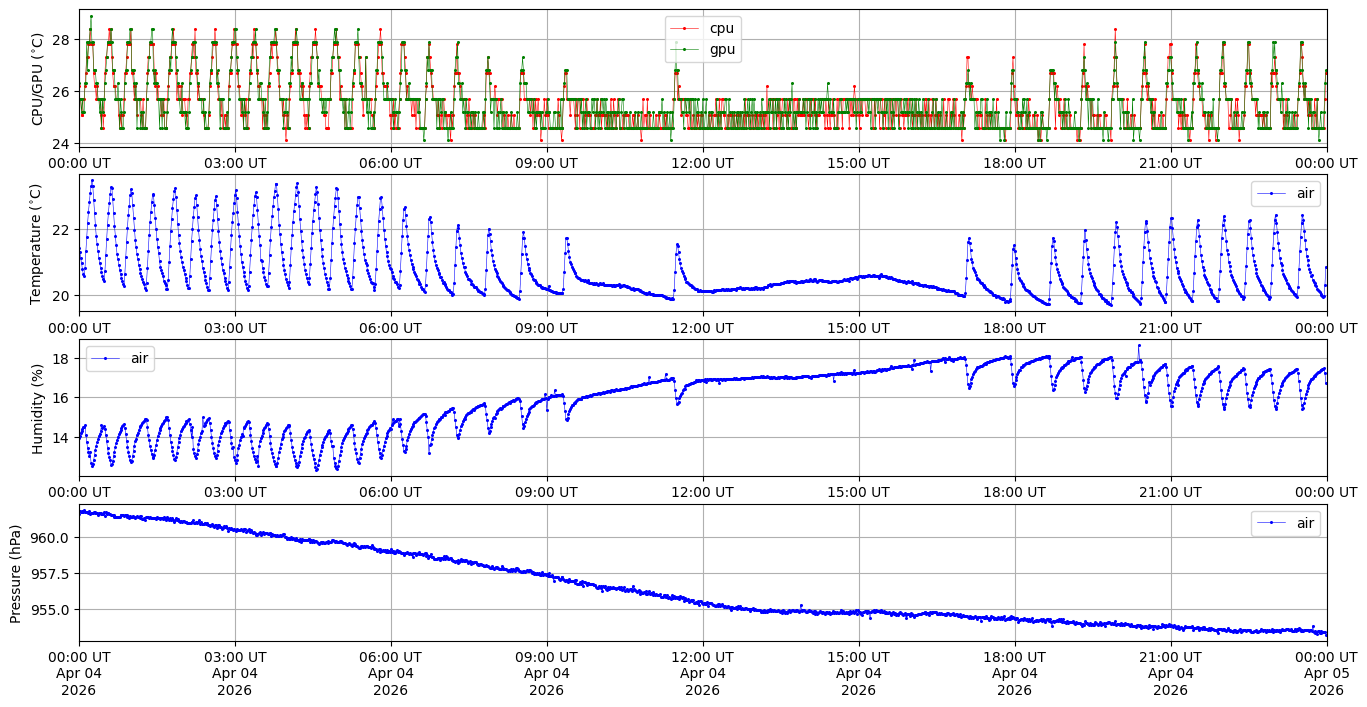Click the 18 tick on Humidity axis
Viewport: 1367px width, 707px height.
click(60, 358)
